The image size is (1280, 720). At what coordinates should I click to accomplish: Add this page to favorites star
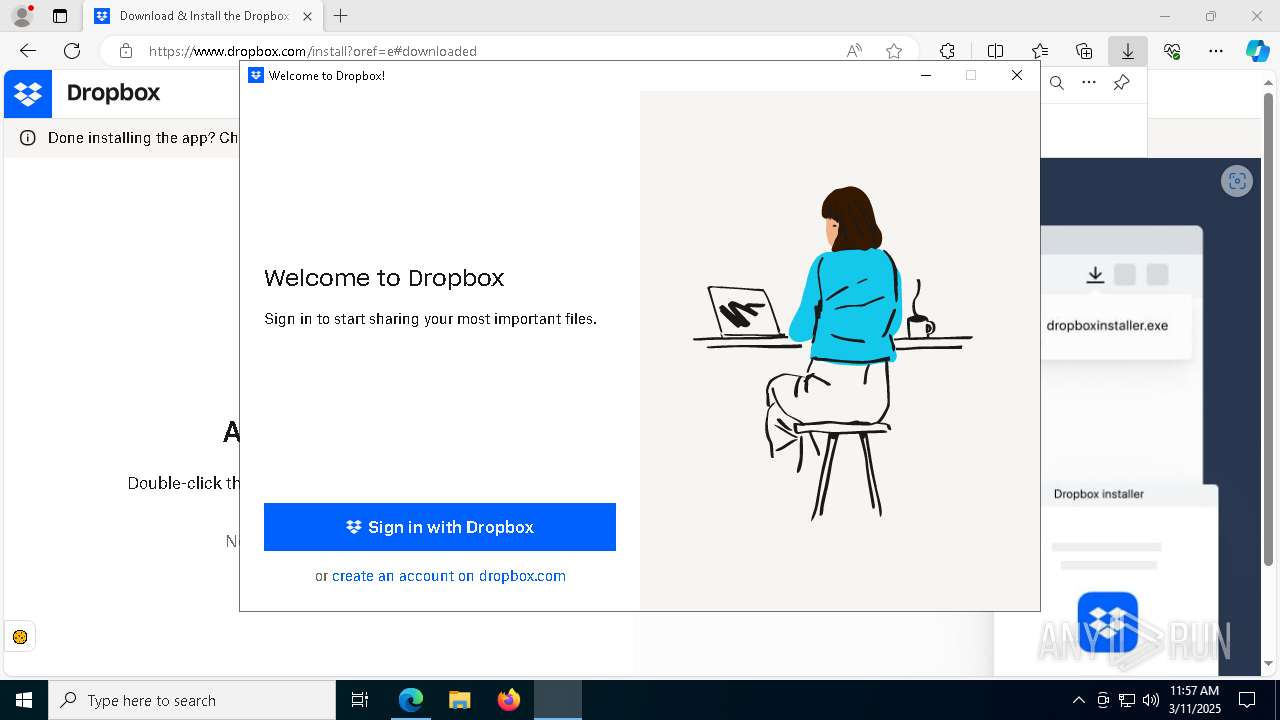point(894,51)
